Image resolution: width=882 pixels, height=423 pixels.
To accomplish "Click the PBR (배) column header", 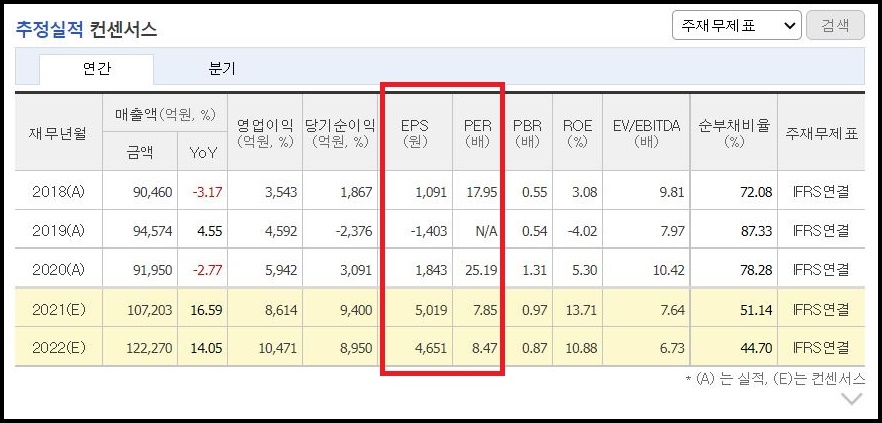I will pyautogui.click(x=527, y=133).
